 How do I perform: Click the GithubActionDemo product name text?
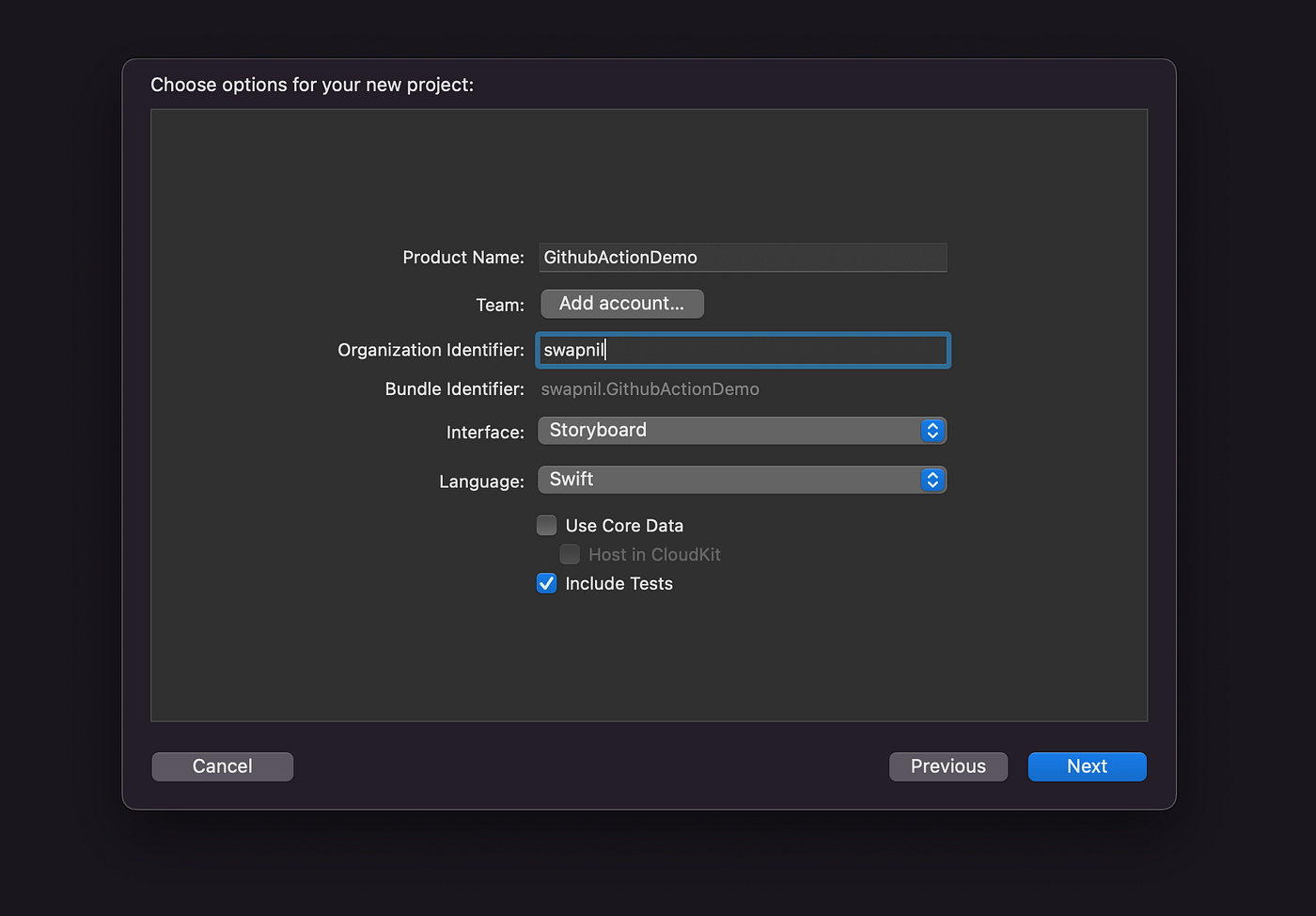(x=619, y=257)
